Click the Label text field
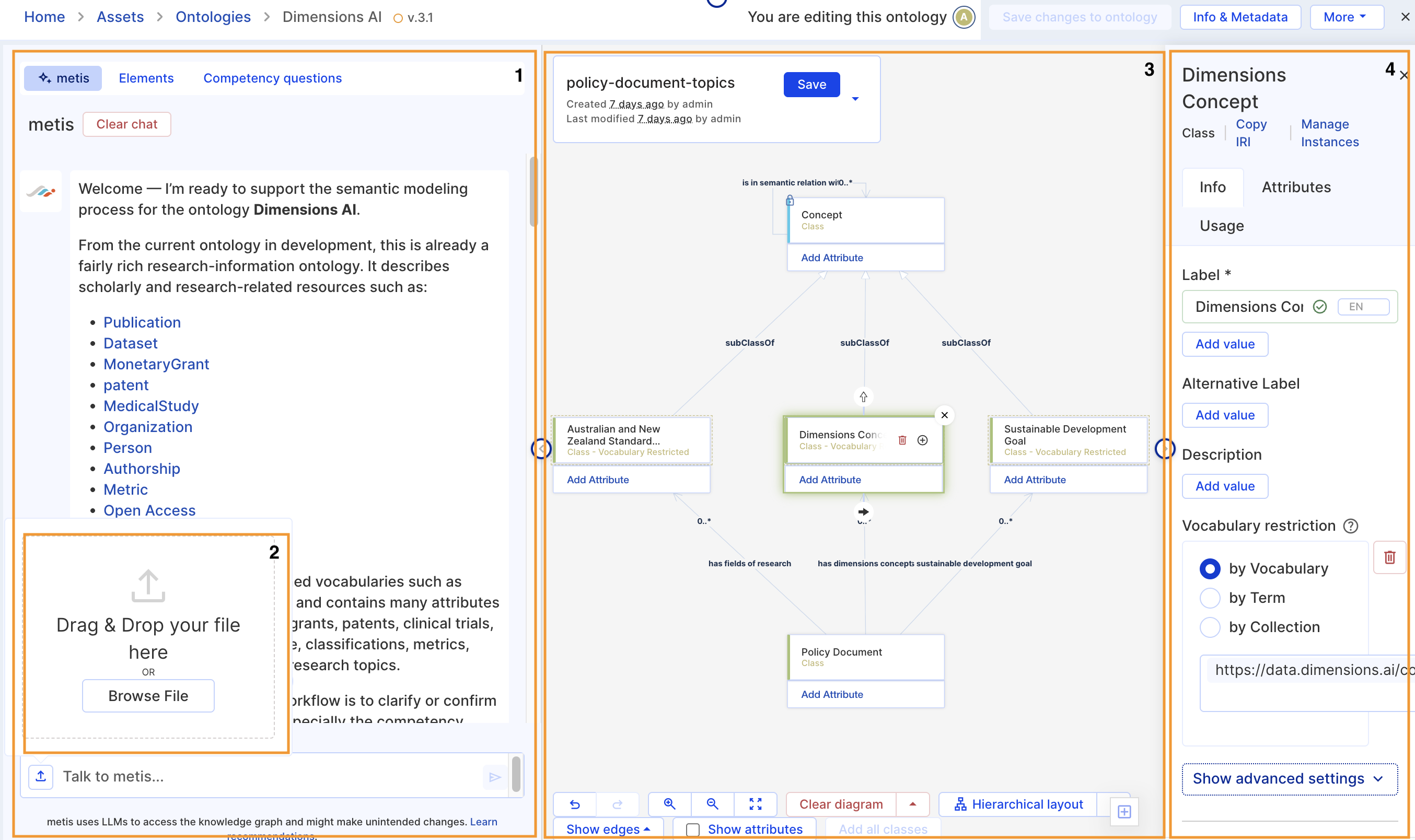This screenshot has height=840, width=1415. click(1249, 307)
